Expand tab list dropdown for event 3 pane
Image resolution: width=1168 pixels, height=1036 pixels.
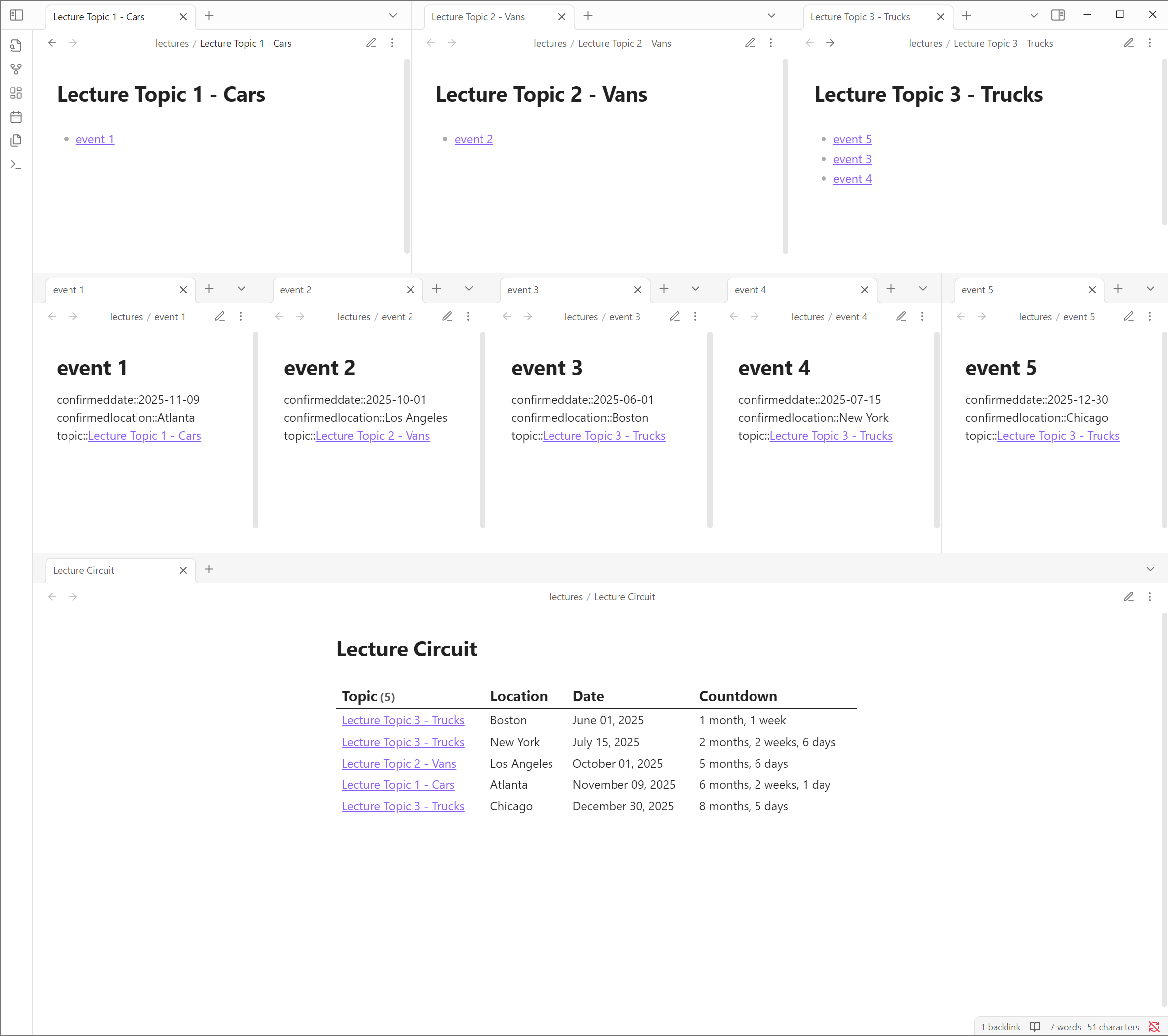(x=695, y=289)
